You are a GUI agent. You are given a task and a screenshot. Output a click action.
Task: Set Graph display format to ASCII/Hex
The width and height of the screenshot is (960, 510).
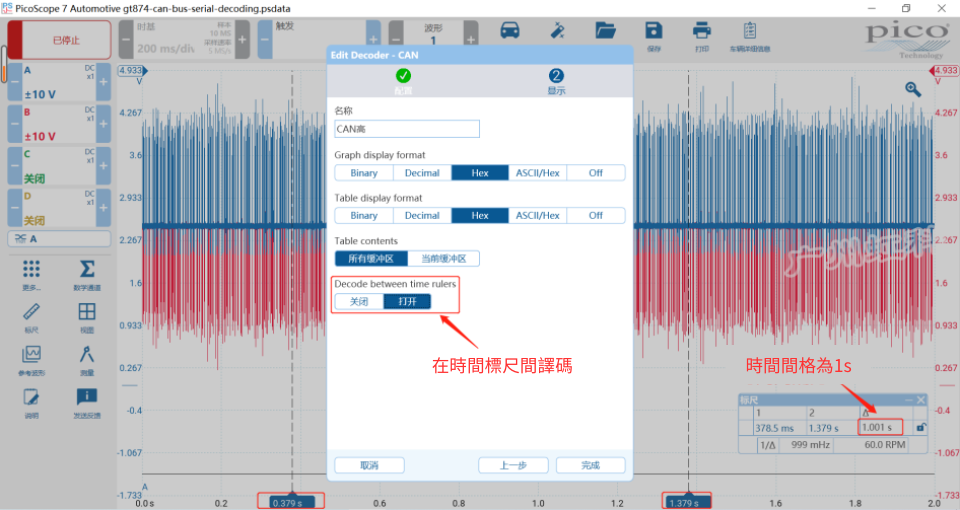pyautogui.click(x=538, y=173)
